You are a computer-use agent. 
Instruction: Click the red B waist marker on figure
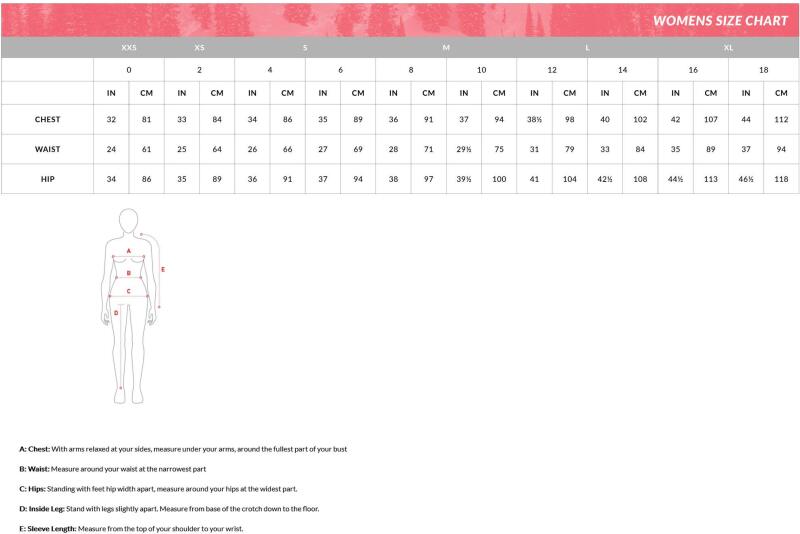click(x=128, y=271)
